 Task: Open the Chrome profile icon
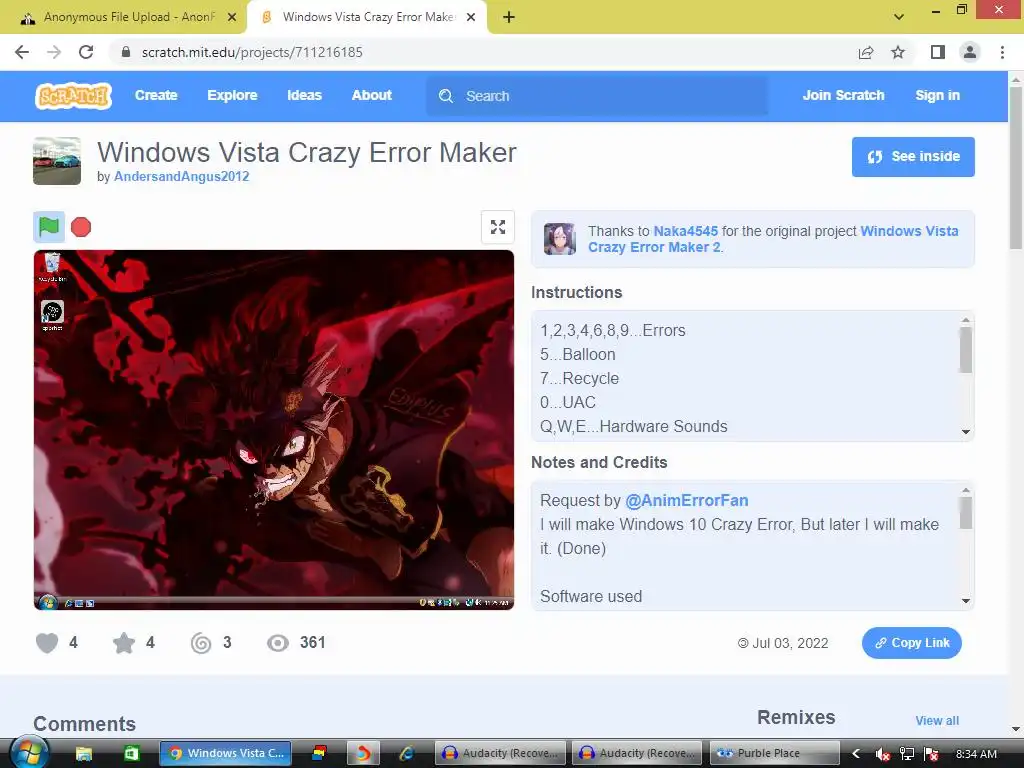click(x=970, y=52)
